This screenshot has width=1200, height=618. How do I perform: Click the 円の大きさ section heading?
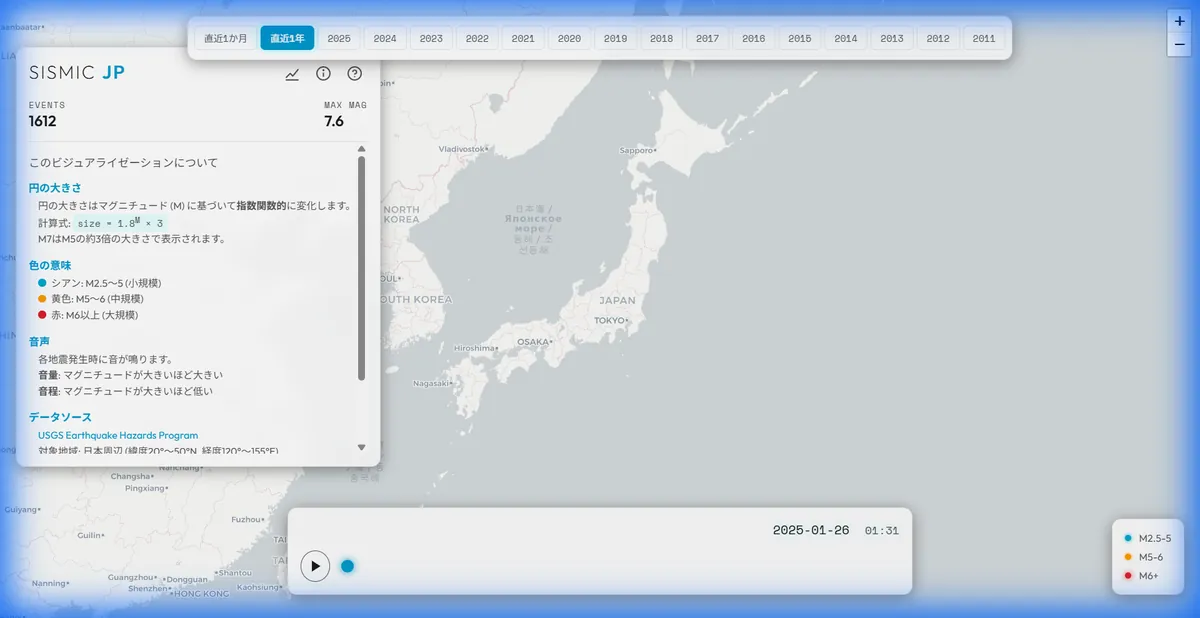[x=55, y=187]
